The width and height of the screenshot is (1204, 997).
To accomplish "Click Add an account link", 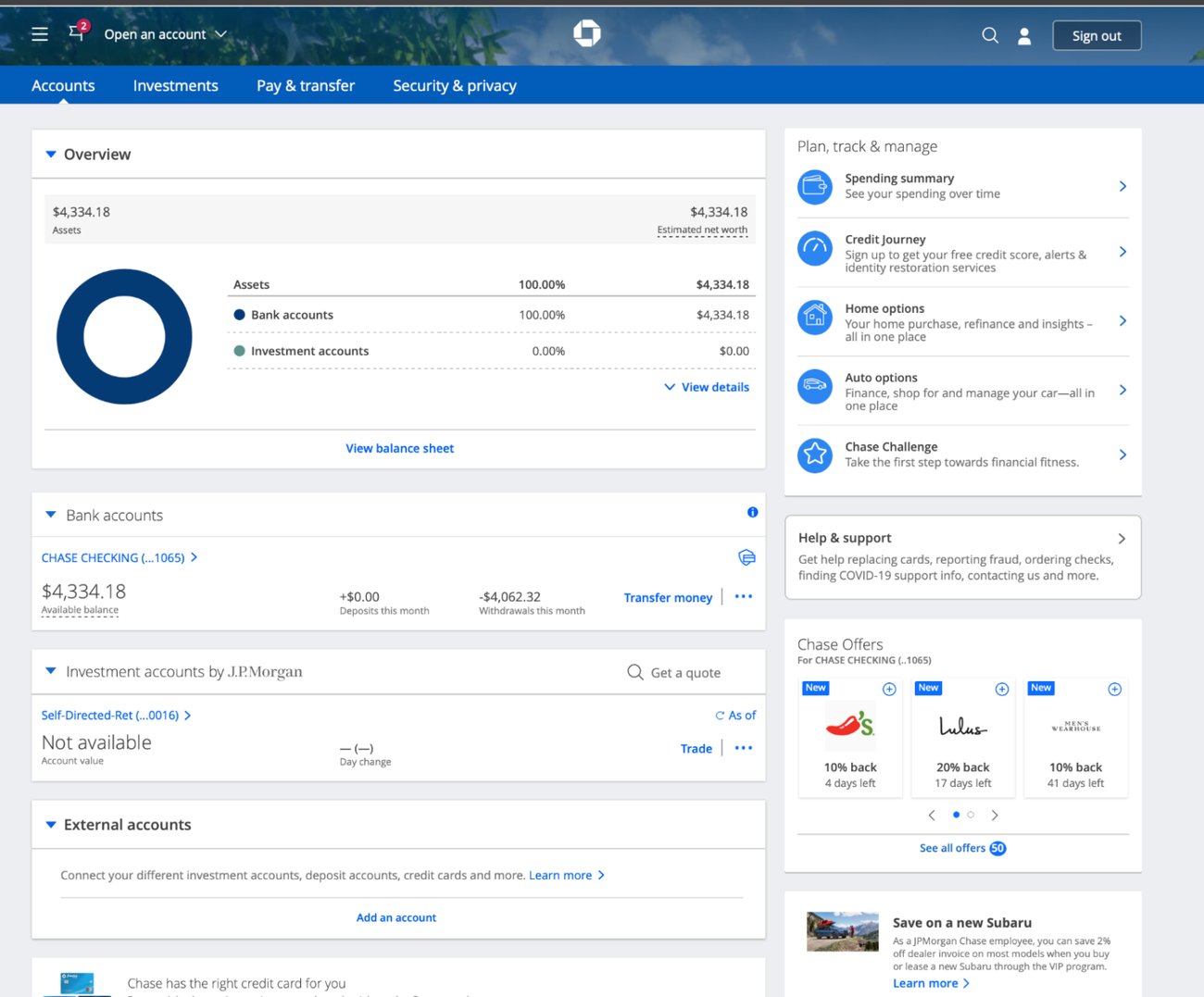I will (396, 917).
